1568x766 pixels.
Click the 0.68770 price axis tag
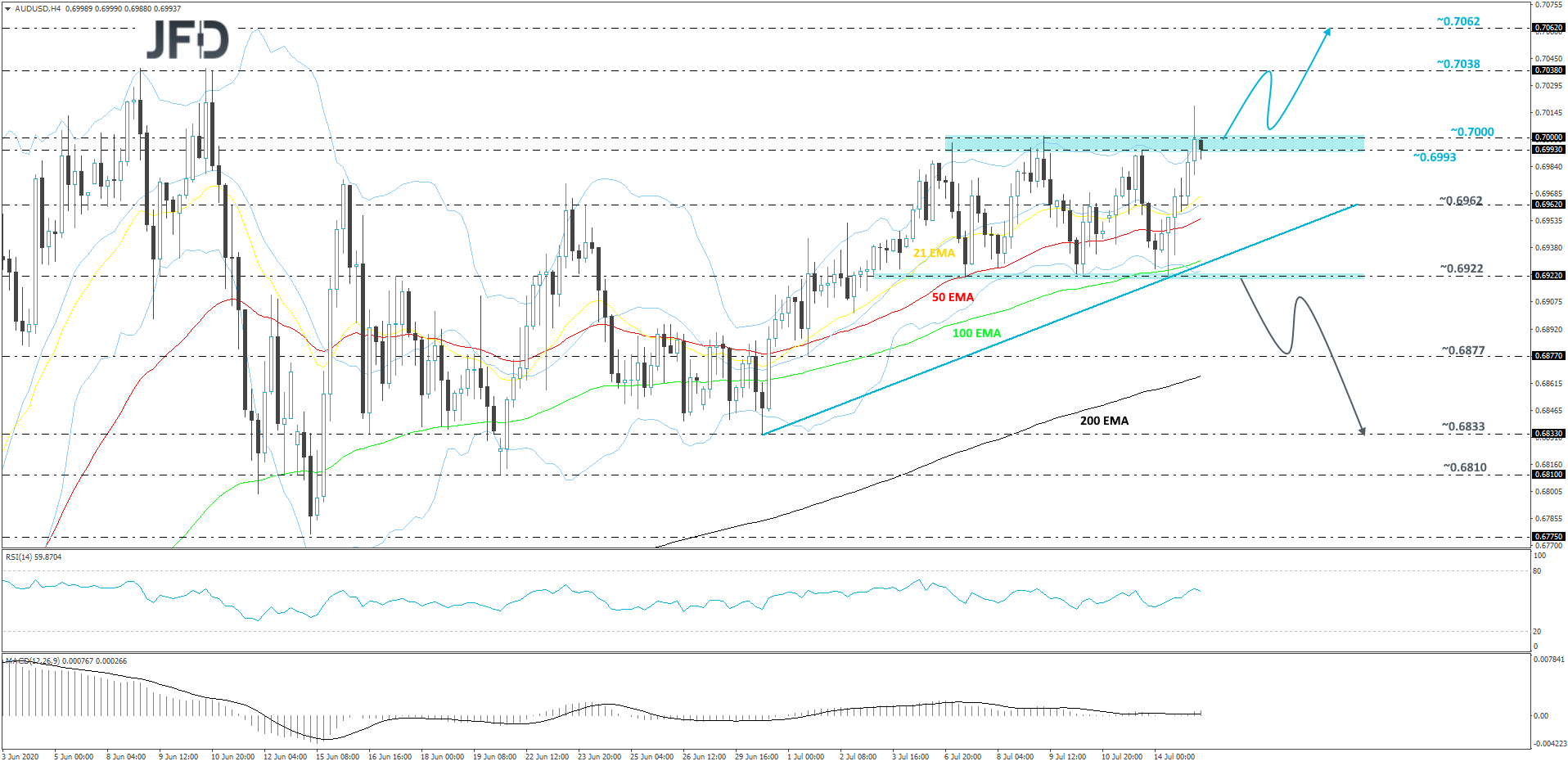1548,356
